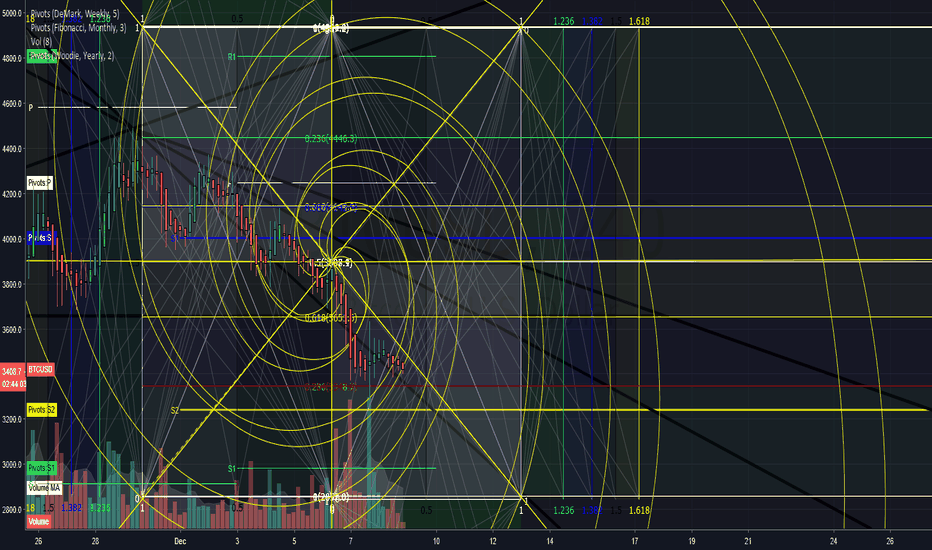Click the 2800.0 price axis value
Screen dimensions: 932x550
point(12,510)
